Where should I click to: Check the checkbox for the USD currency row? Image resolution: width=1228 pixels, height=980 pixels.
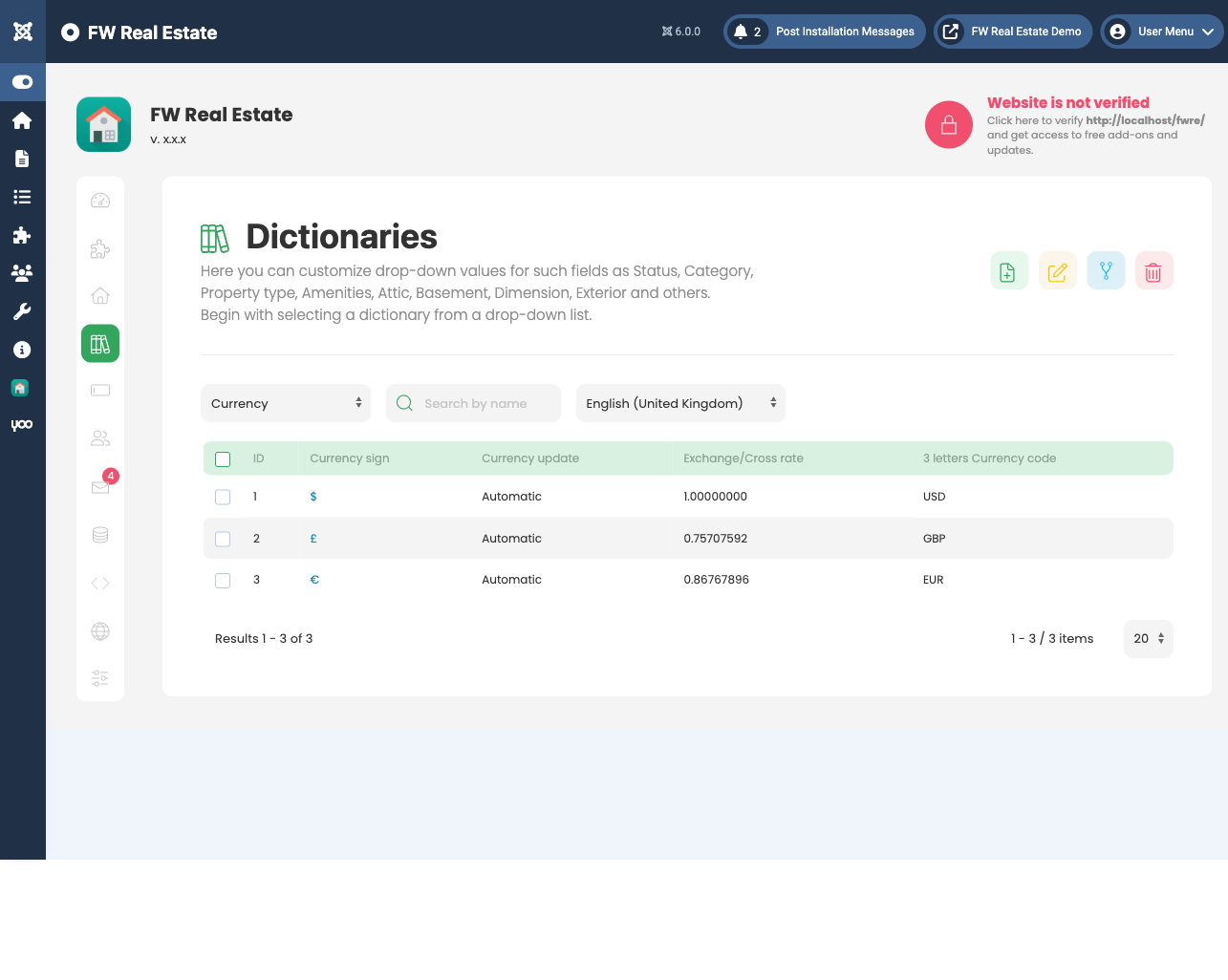tap(223, 497)
